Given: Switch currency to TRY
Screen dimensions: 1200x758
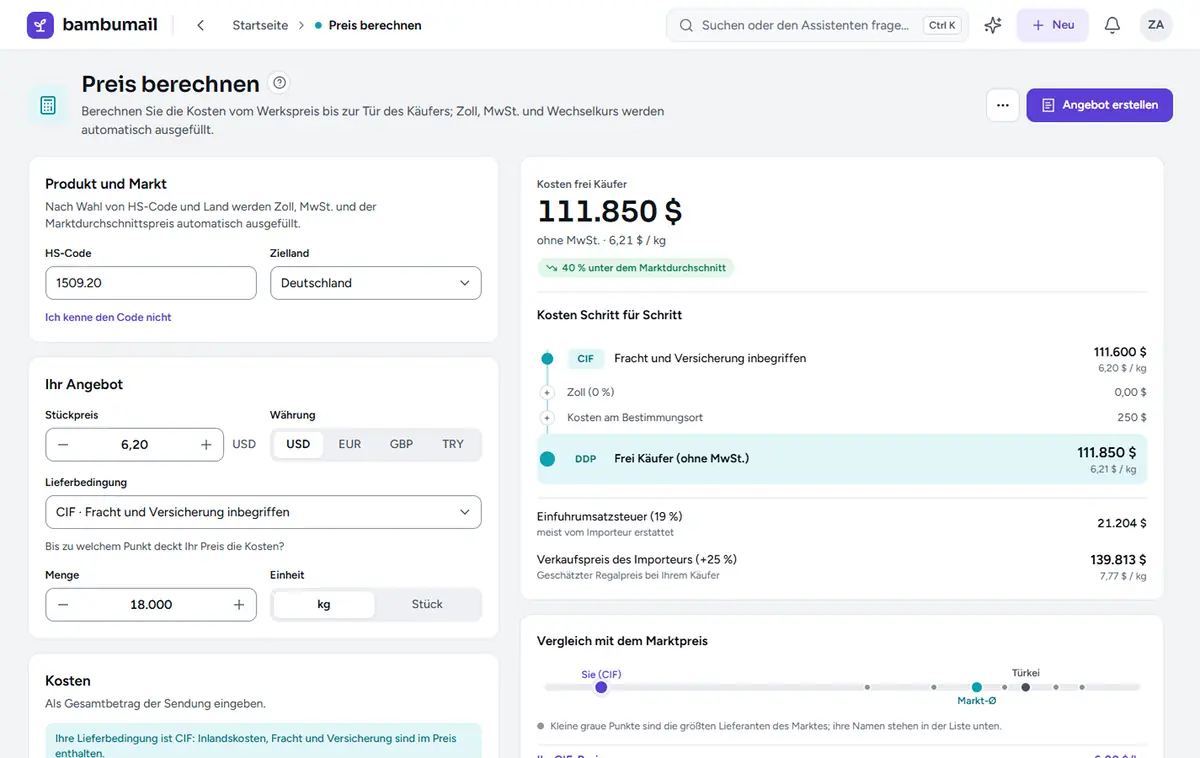Looking at the screenshot, I should (453, 445).
